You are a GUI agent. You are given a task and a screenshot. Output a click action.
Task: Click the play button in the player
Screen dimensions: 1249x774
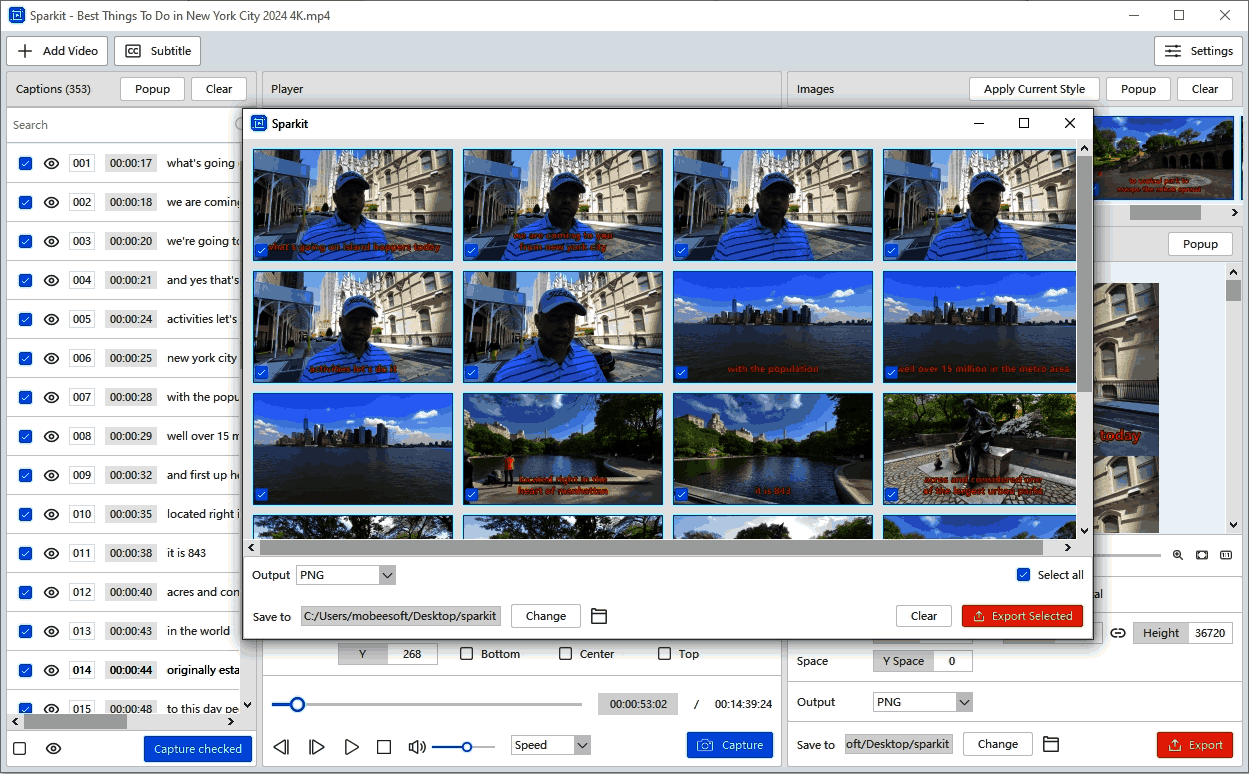(351, 746)
